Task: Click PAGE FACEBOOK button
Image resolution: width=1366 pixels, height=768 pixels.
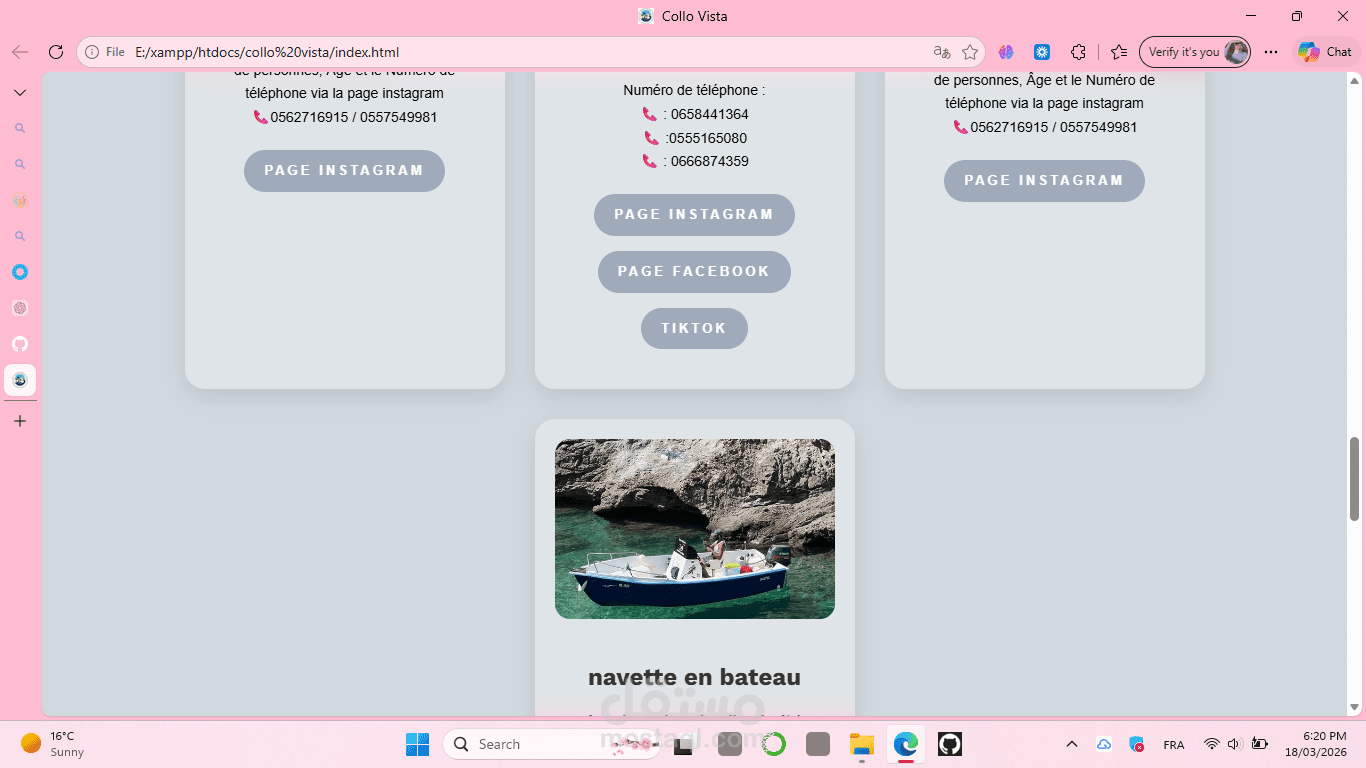Action: click(694, 272)
